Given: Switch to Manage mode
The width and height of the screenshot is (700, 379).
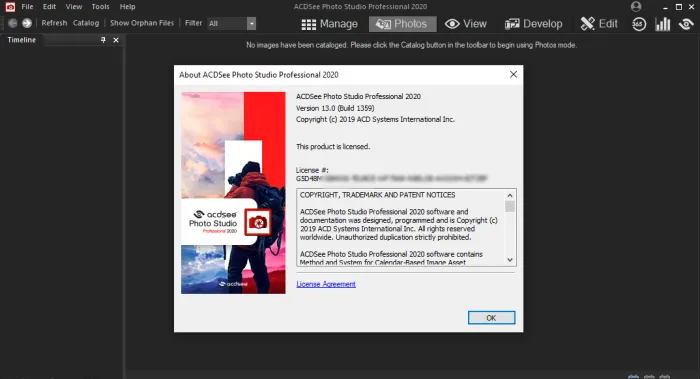Looking at the screenshot, I should tap(329, 24).
